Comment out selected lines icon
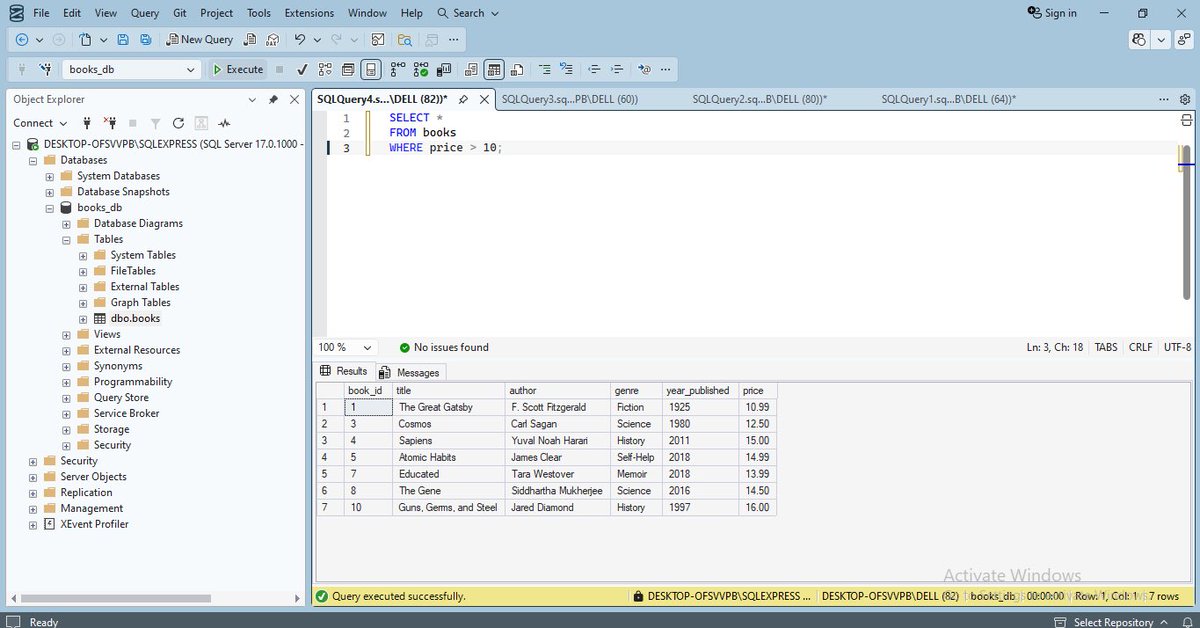The height and width of the screenshot is (628, 1200). click(544, 69)
